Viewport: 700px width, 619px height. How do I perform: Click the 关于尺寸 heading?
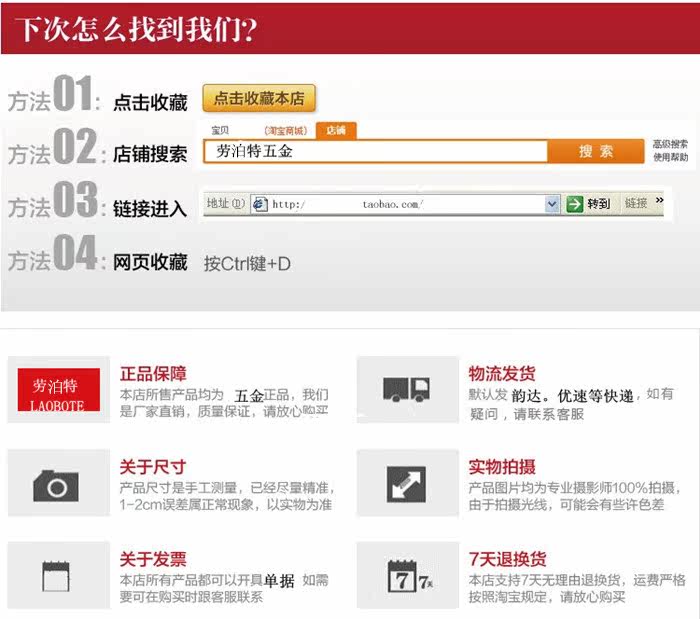(x=153, y=467)
